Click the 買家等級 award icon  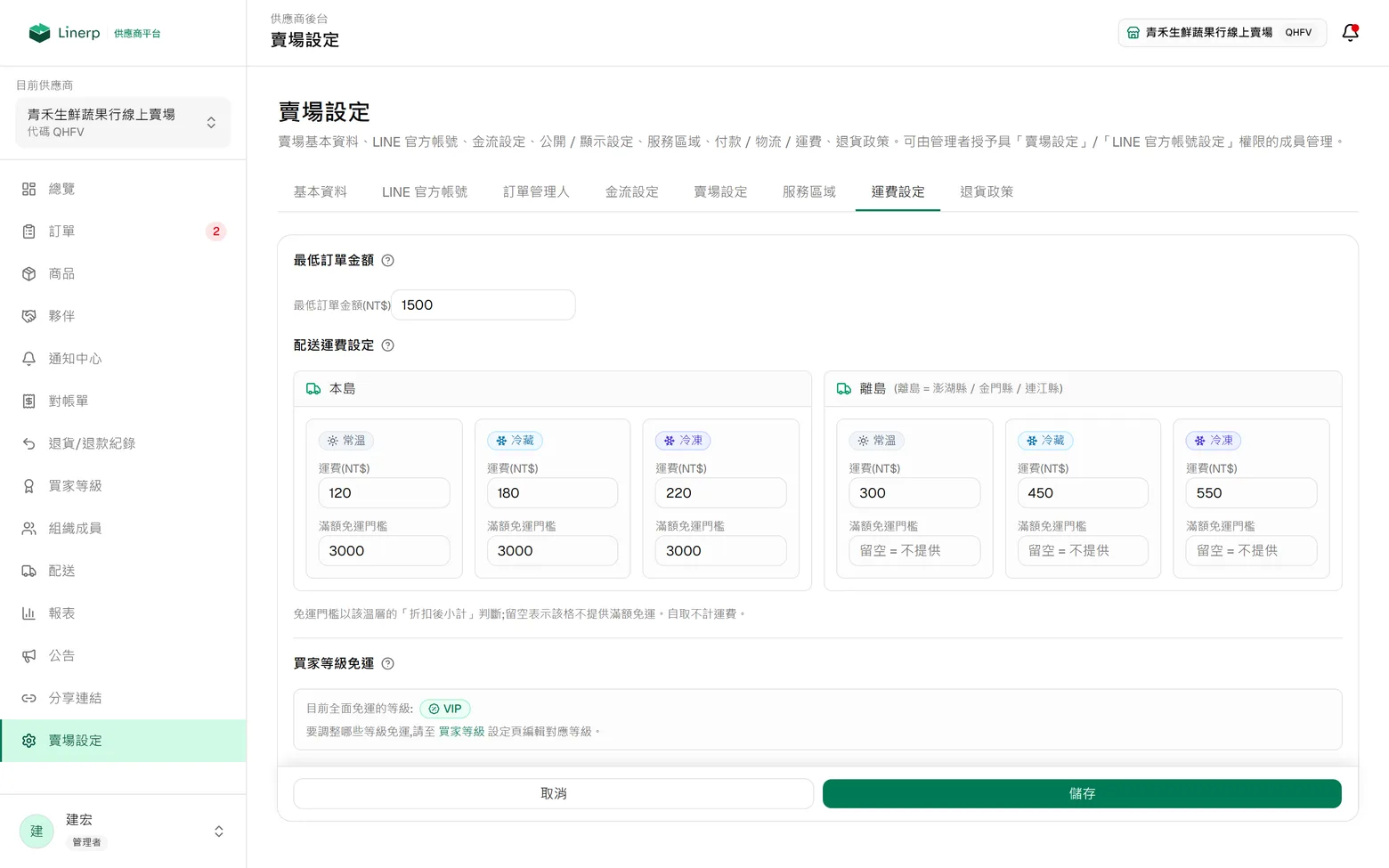(28, 486)
